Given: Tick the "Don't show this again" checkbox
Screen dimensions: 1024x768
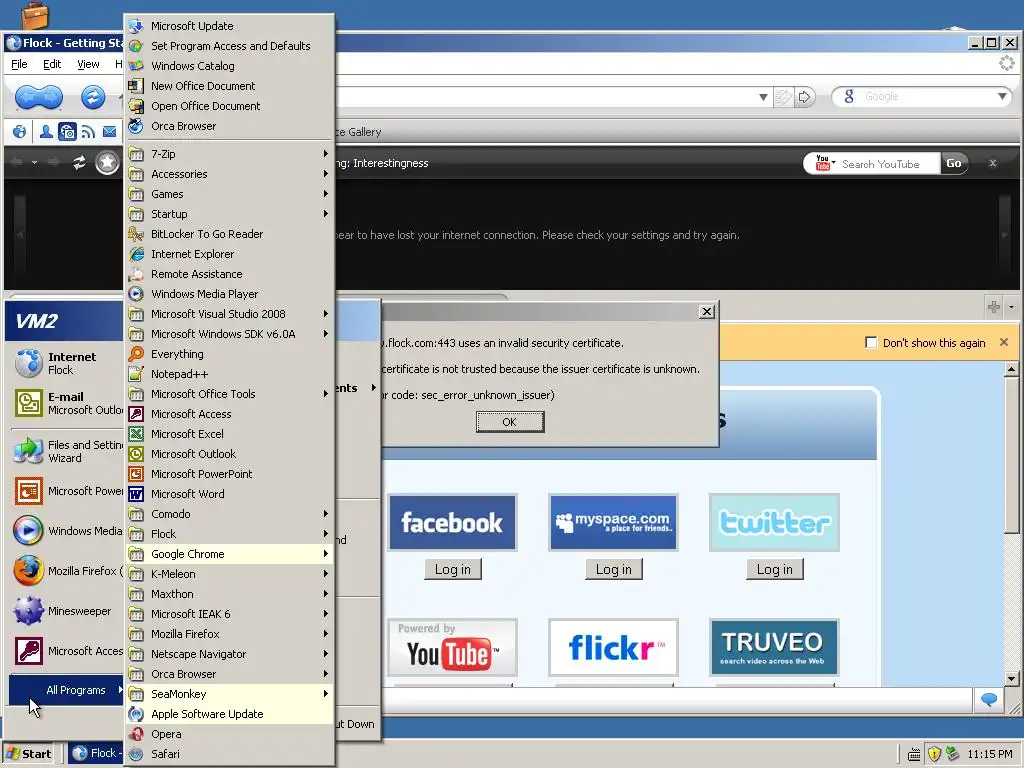Looking at the screenshot, I should [x=871, y=343].
